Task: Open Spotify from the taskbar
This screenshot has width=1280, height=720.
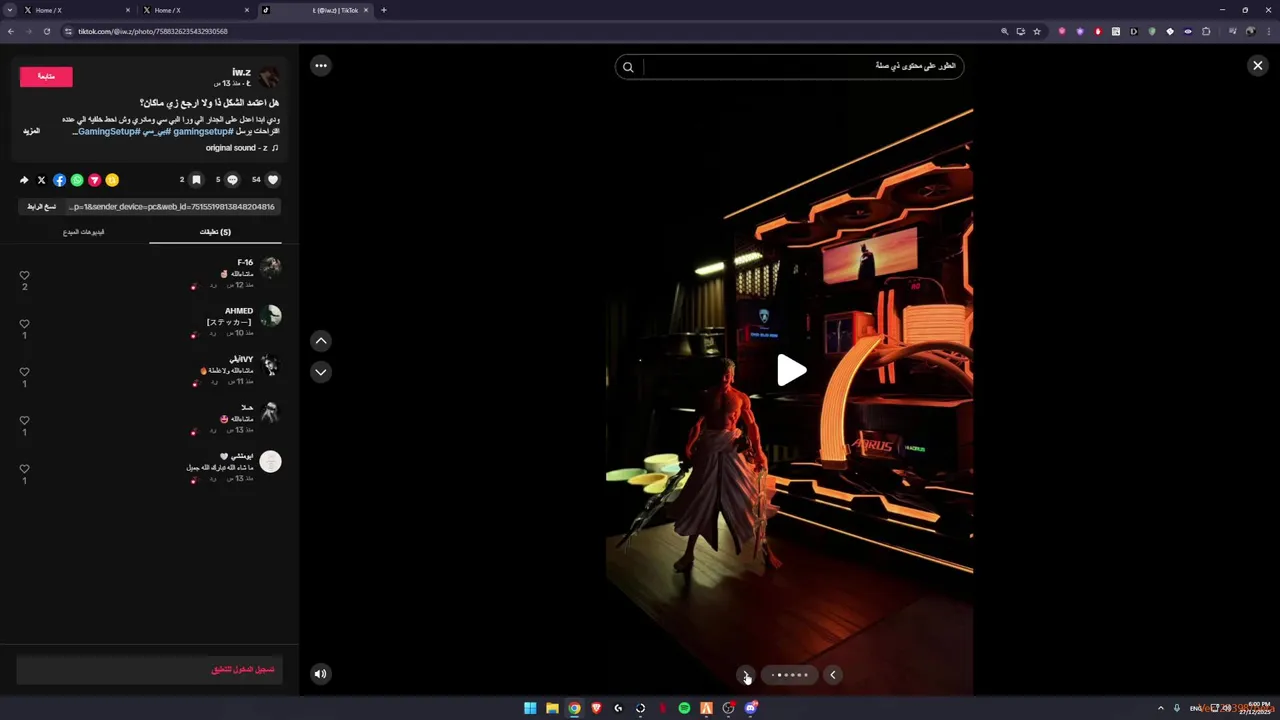Action: click(684, 708)
